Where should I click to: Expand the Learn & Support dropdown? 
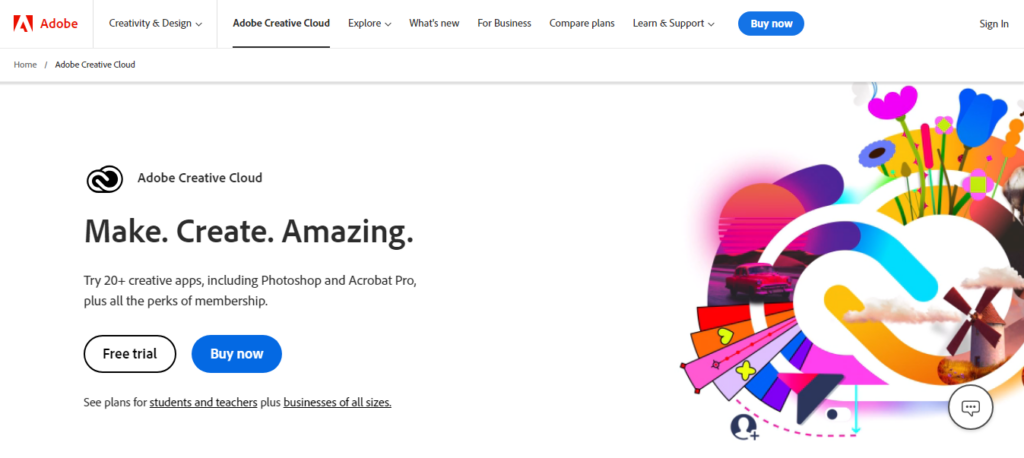click(x=673, y=24)
